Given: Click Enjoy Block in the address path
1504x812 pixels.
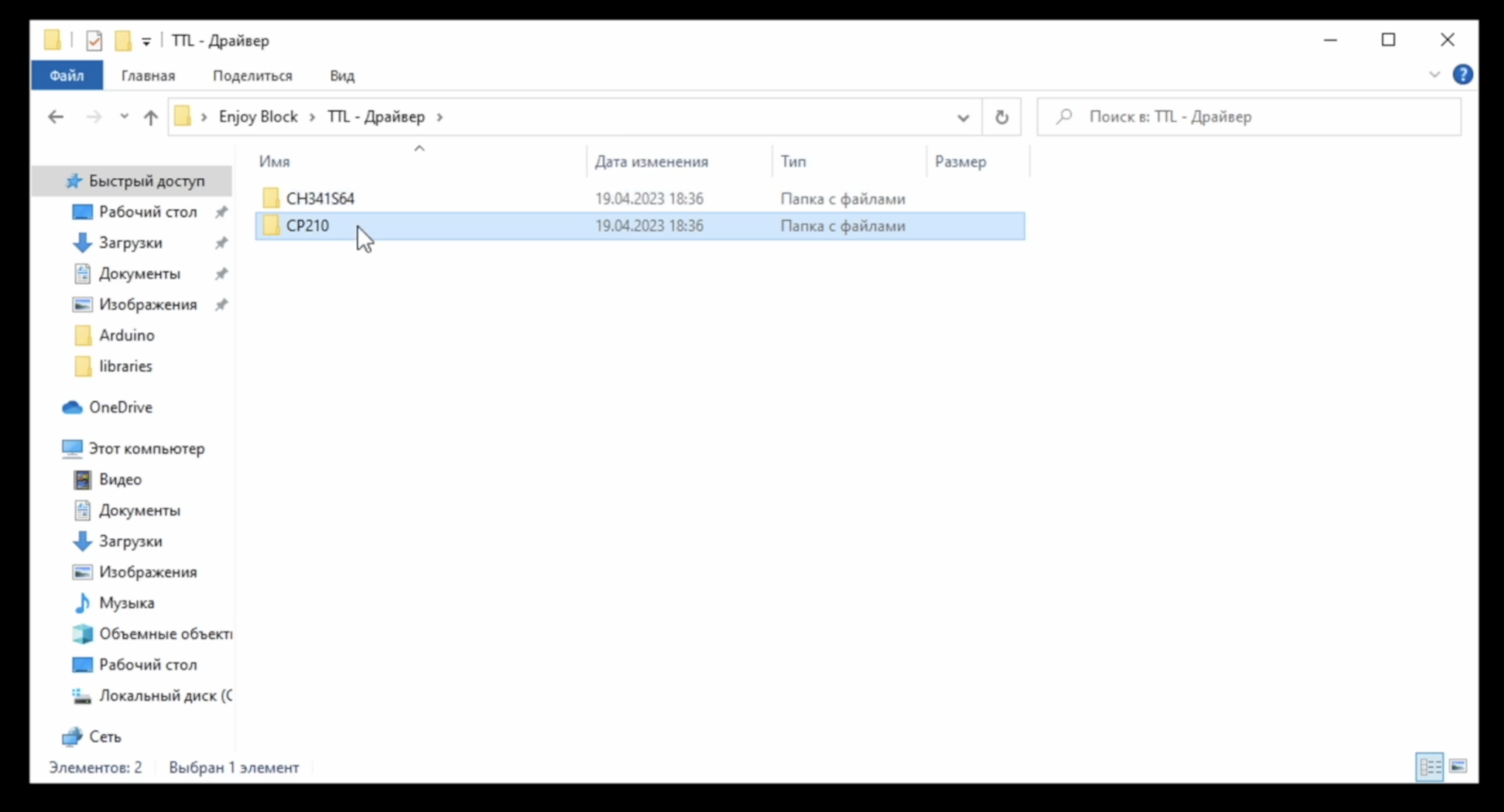Looking at the screenshot, I should (x=258, y=117).
